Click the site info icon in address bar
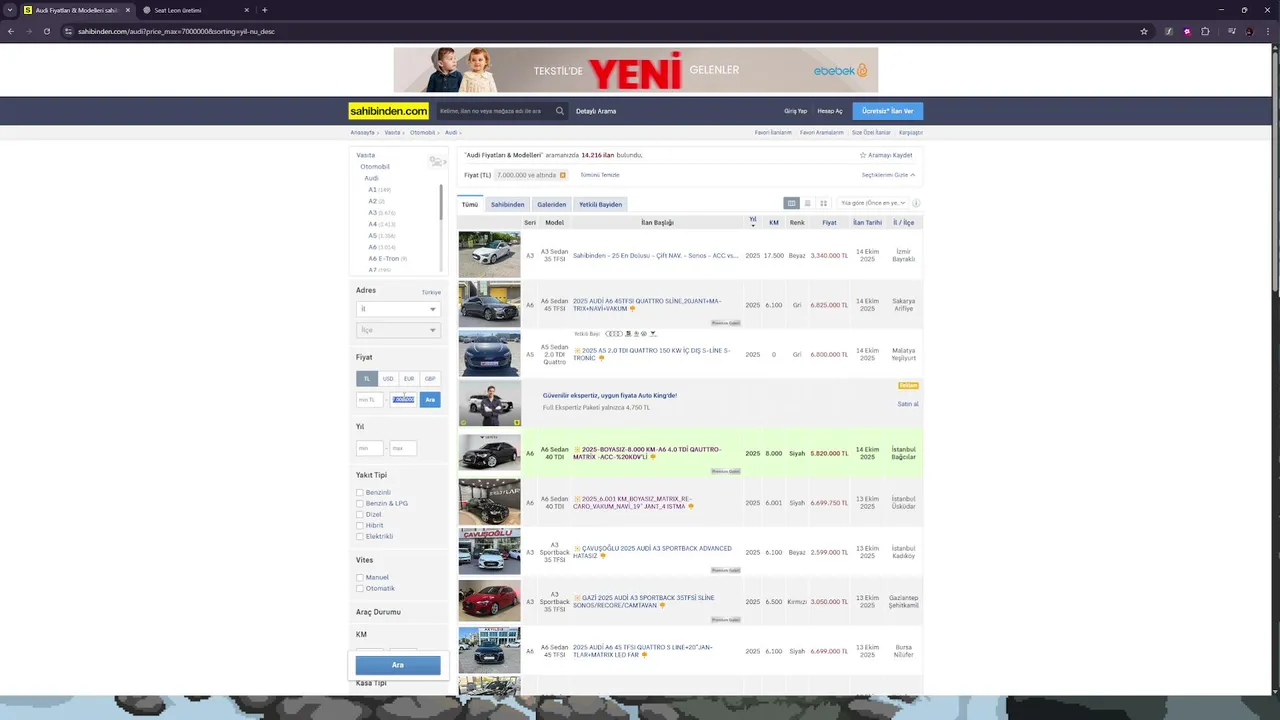 [x=68, y=31]
